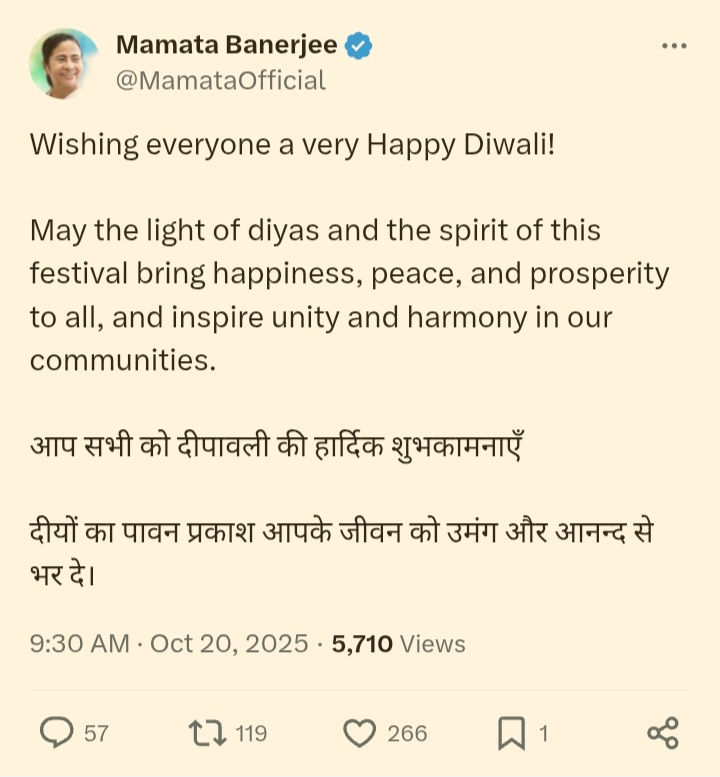Click the 119 reposts count
The width and height of the screenshot is (720, 777).
[x=251, y=734]
